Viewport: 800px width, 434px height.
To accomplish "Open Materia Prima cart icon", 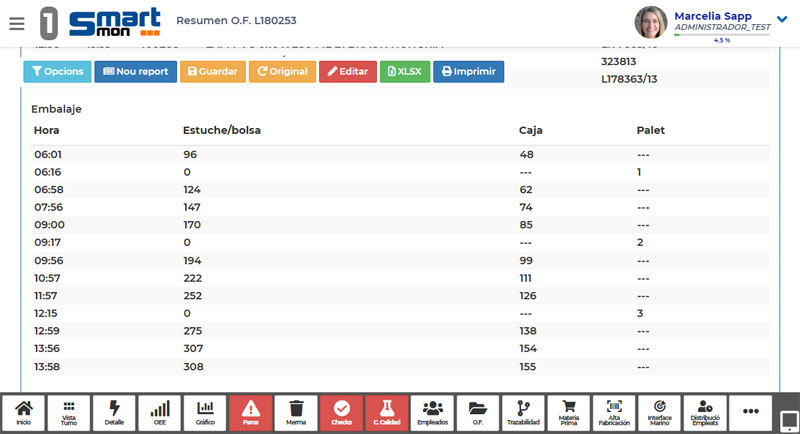I will coord(569,413).
